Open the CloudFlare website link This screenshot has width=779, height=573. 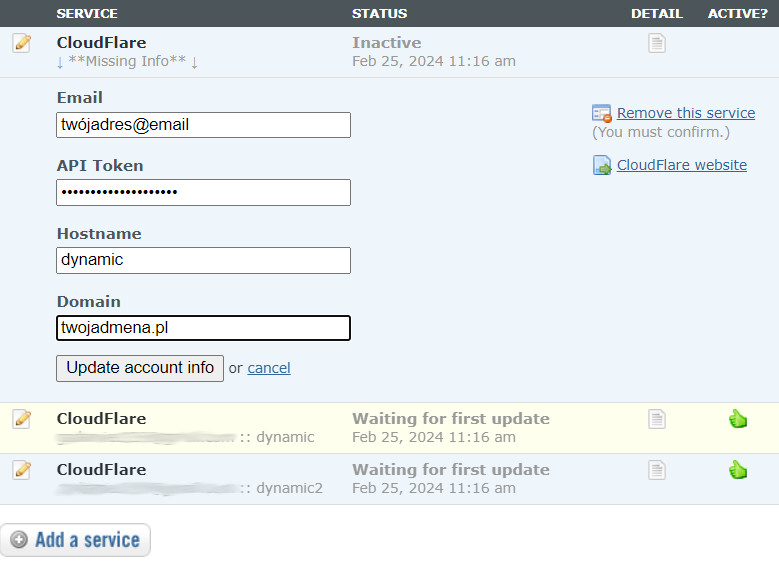click(x=682, y=165)
